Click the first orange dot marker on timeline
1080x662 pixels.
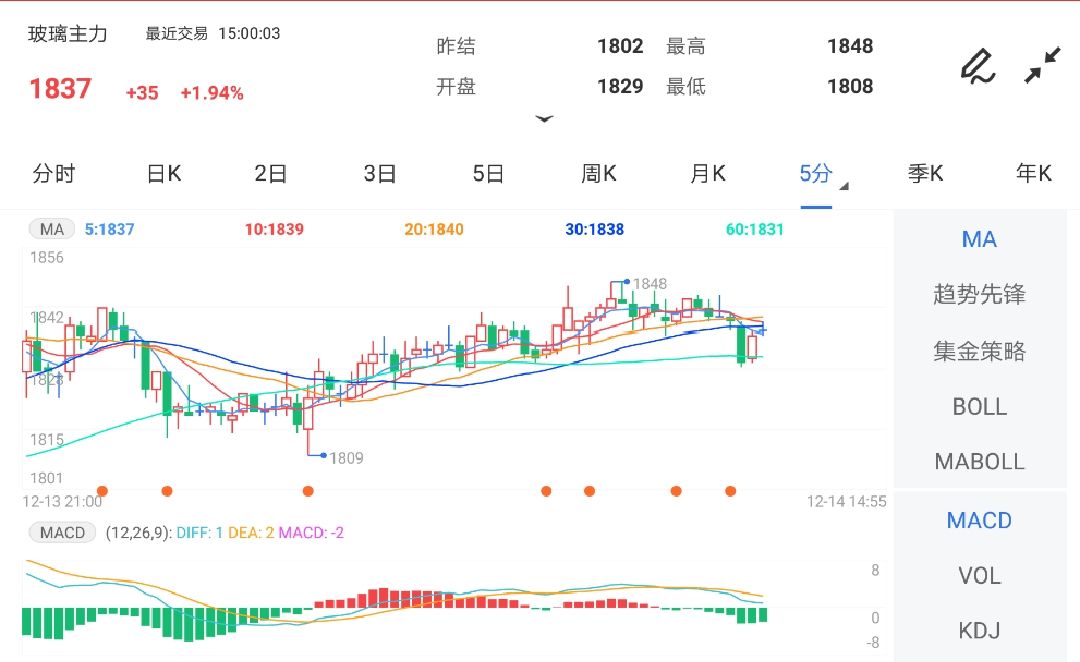click(x=102, y=491)
